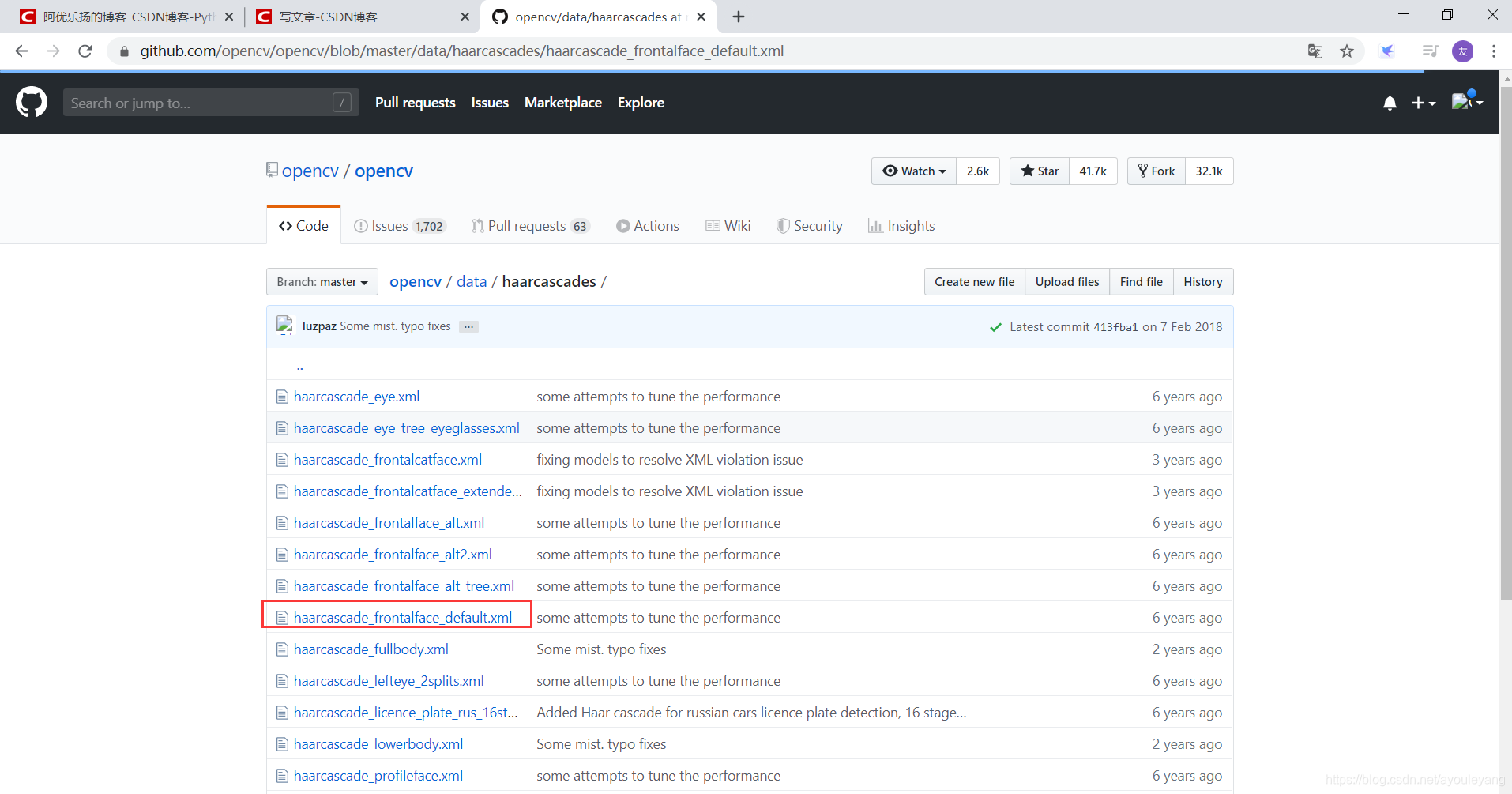The height and width of the screenshot is (794, 1512).
Task: Click file icon of haarcascade_eye.xml
Action: 282,397
